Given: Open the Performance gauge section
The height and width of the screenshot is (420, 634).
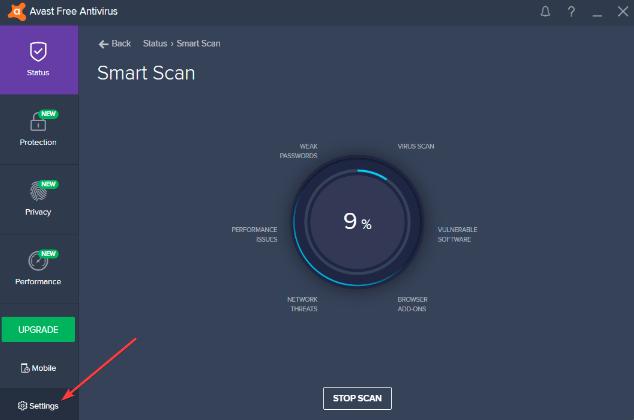Looking at the screenshot, I should tap(38, 267).
